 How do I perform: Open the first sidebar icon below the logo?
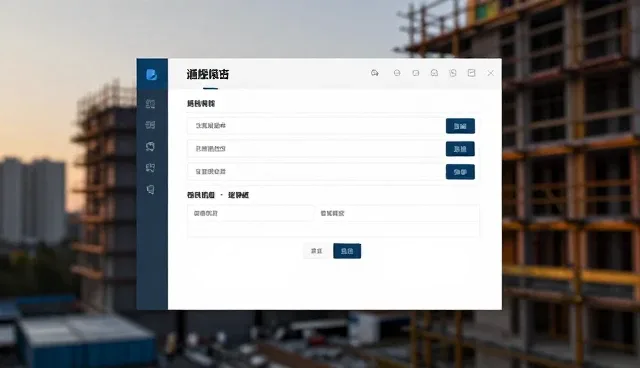[150, 104]
